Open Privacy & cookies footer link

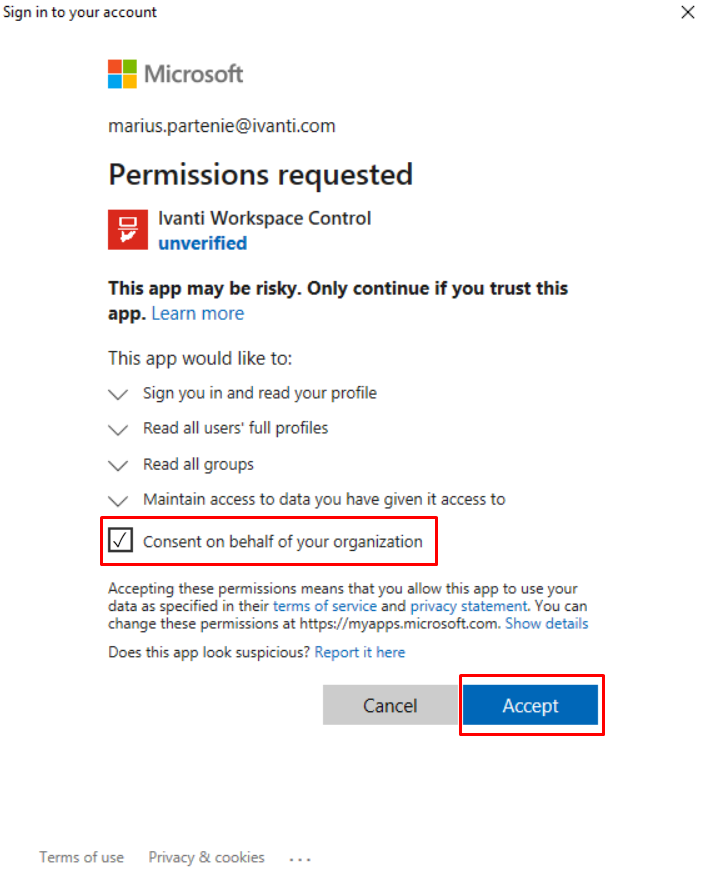[207, 857]
